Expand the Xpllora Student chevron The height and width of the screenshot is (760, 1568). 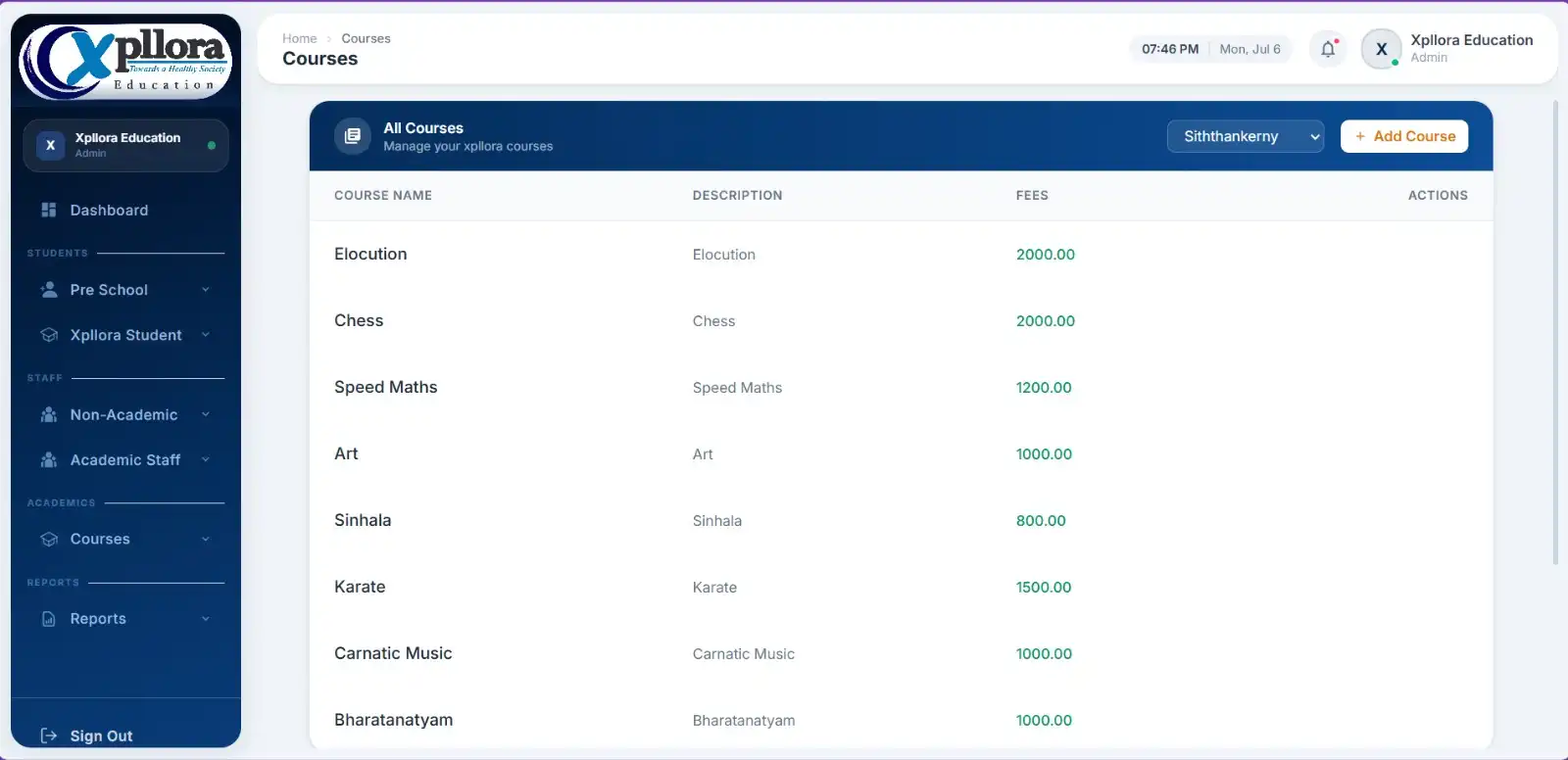click(x=206, y=335)
